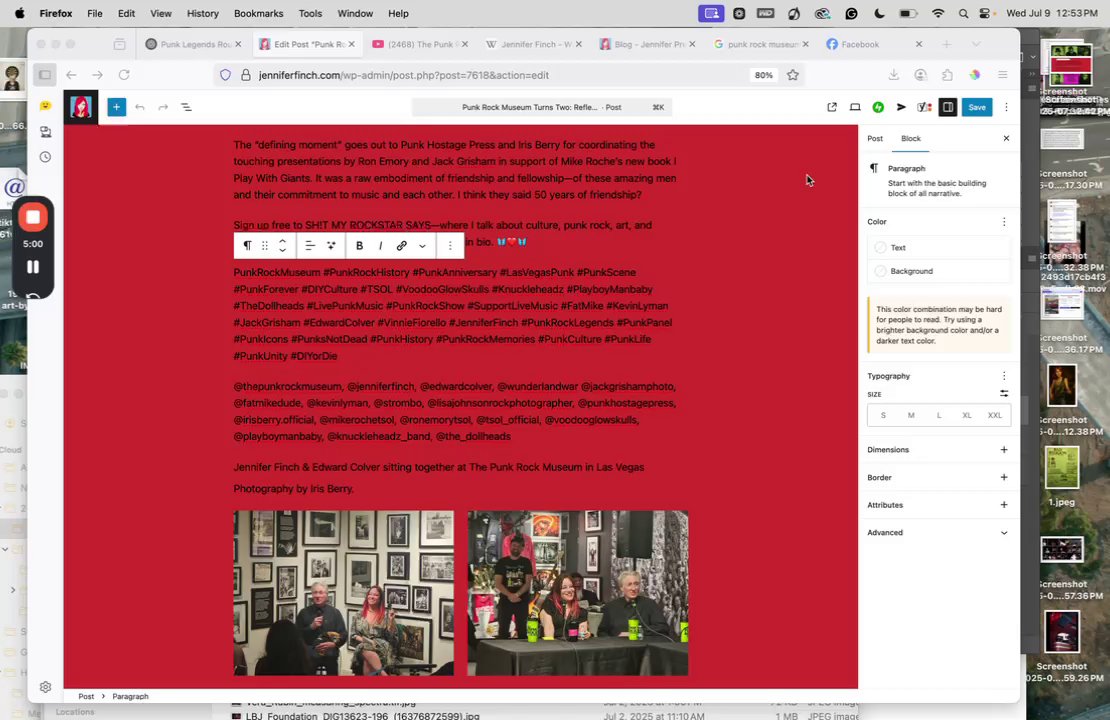Move the paragraph block up

pyautogui.click(x=282, y=241)
